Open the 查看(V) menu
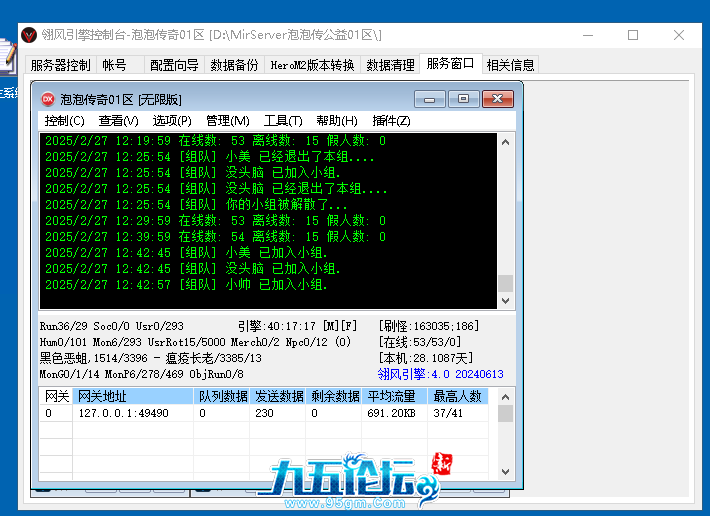This screenshot has width=710, height=516. coord(118,121)
